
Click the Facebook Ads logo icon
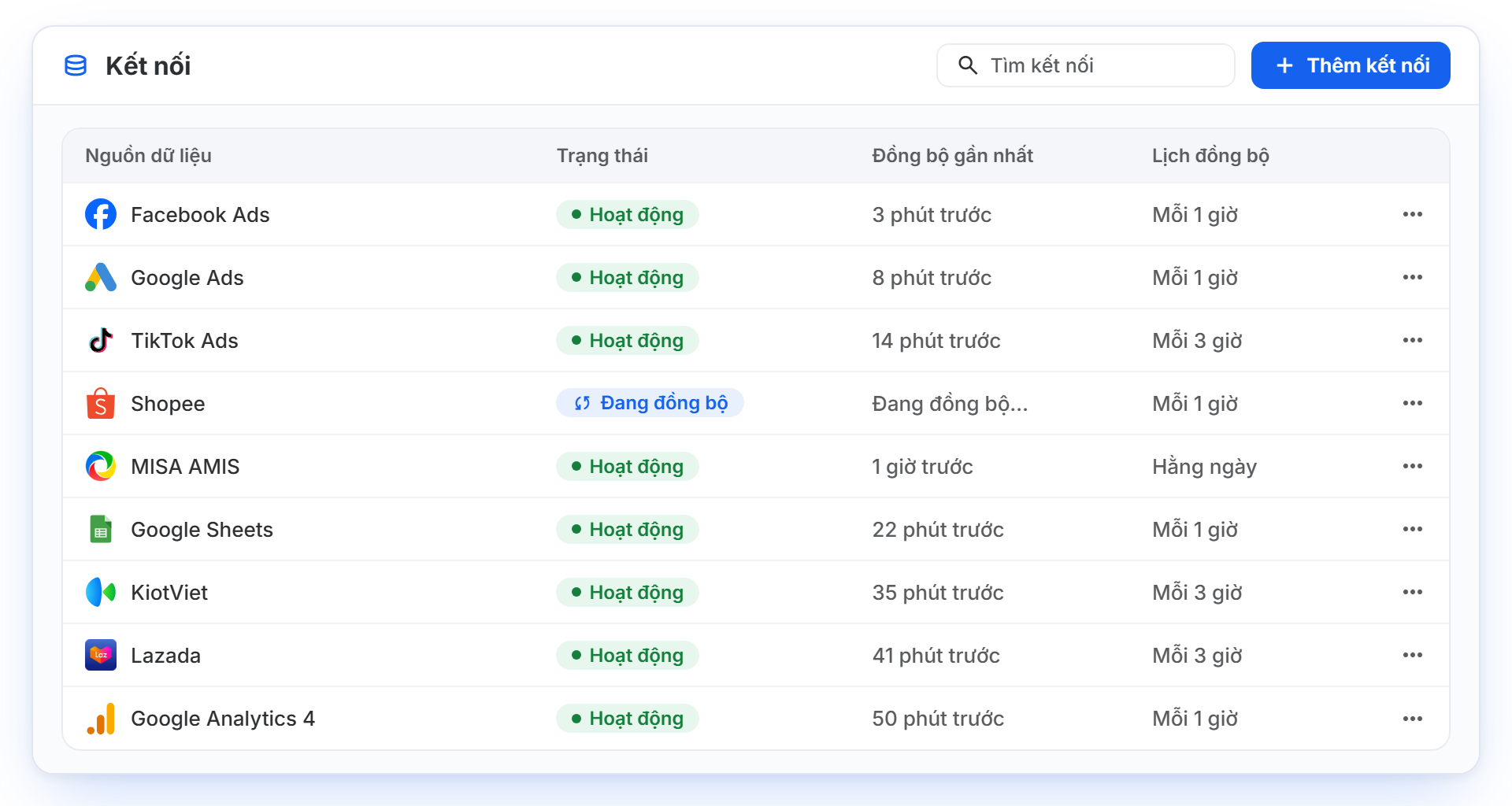(x=101, y=214)
